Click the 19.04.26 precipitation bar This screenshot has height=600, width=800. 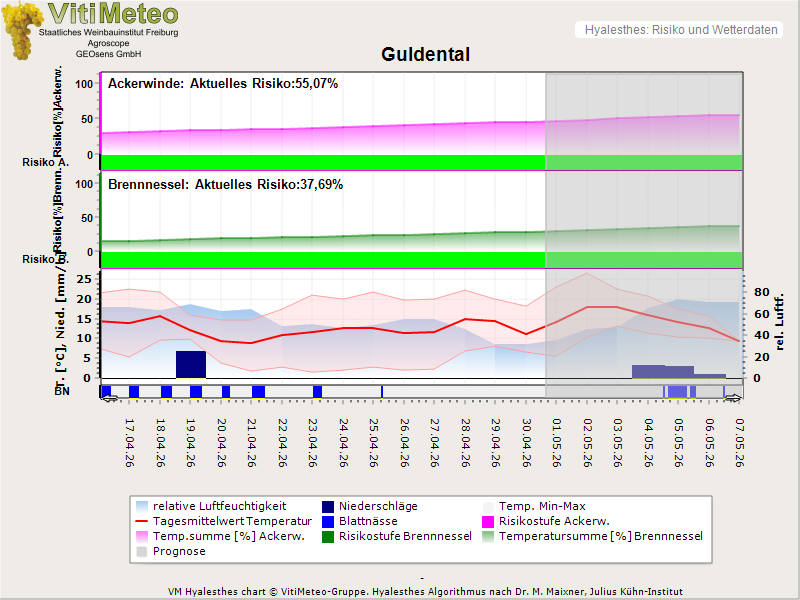tap(191, 364)
